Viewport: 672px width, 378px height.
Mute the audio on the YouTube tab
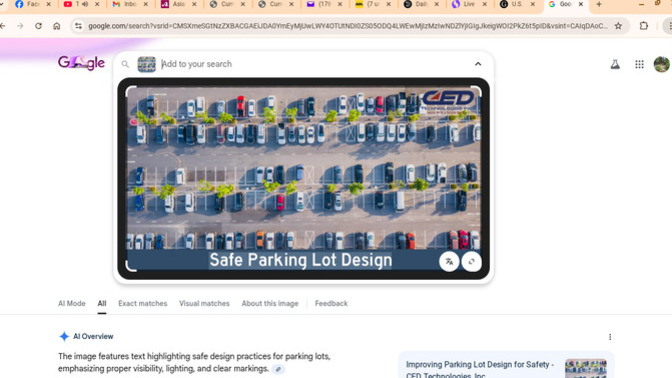[85, 4]
